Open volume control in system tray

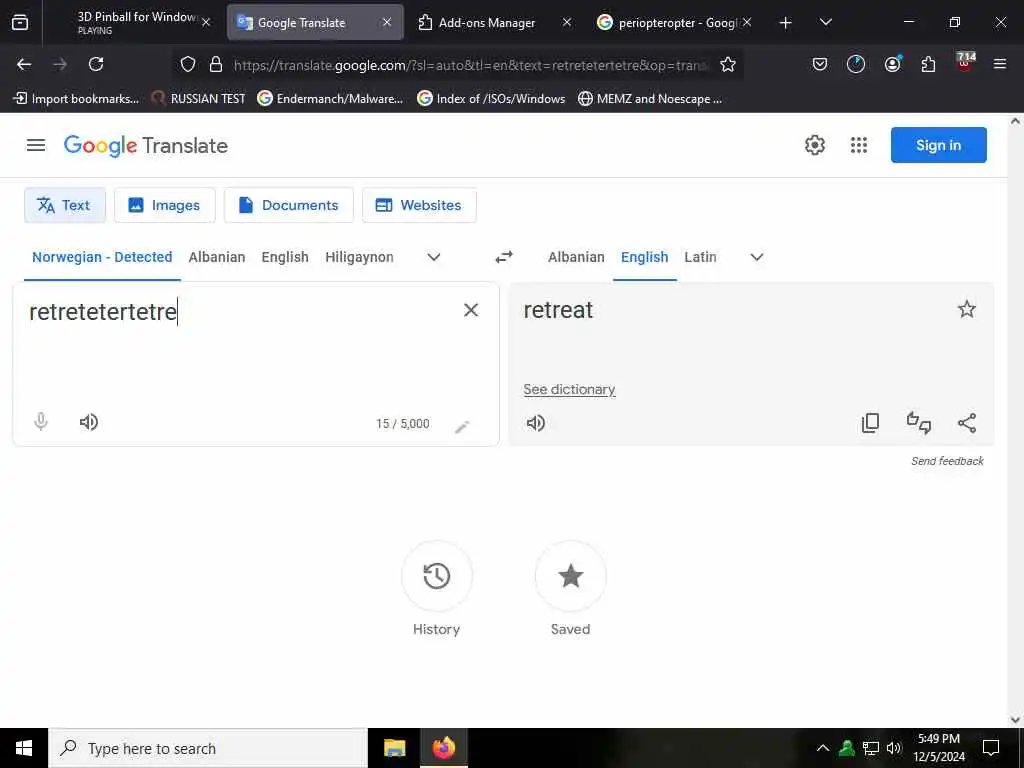894,748
